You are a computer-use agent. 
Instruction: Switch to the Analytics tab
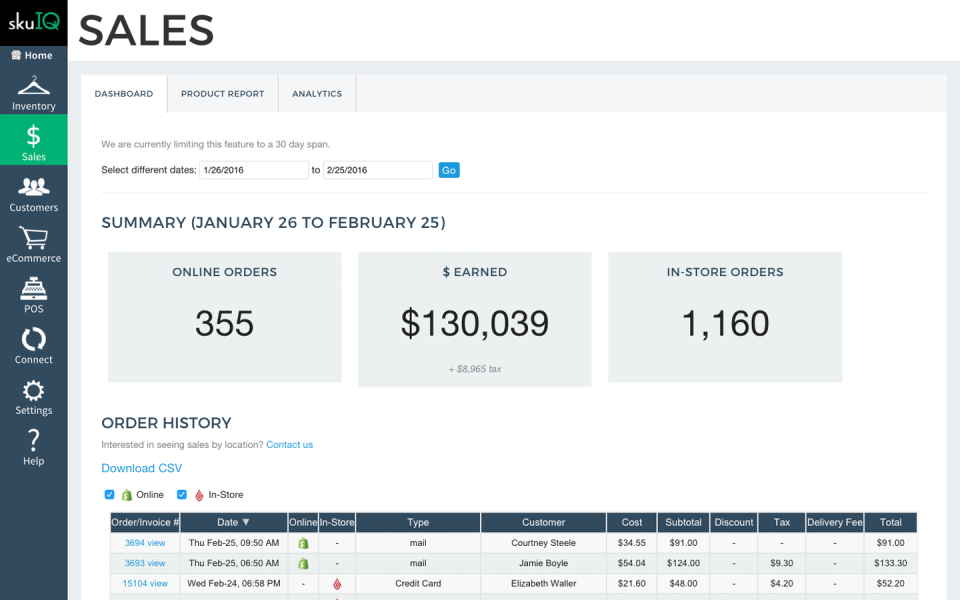coord(317,94)
